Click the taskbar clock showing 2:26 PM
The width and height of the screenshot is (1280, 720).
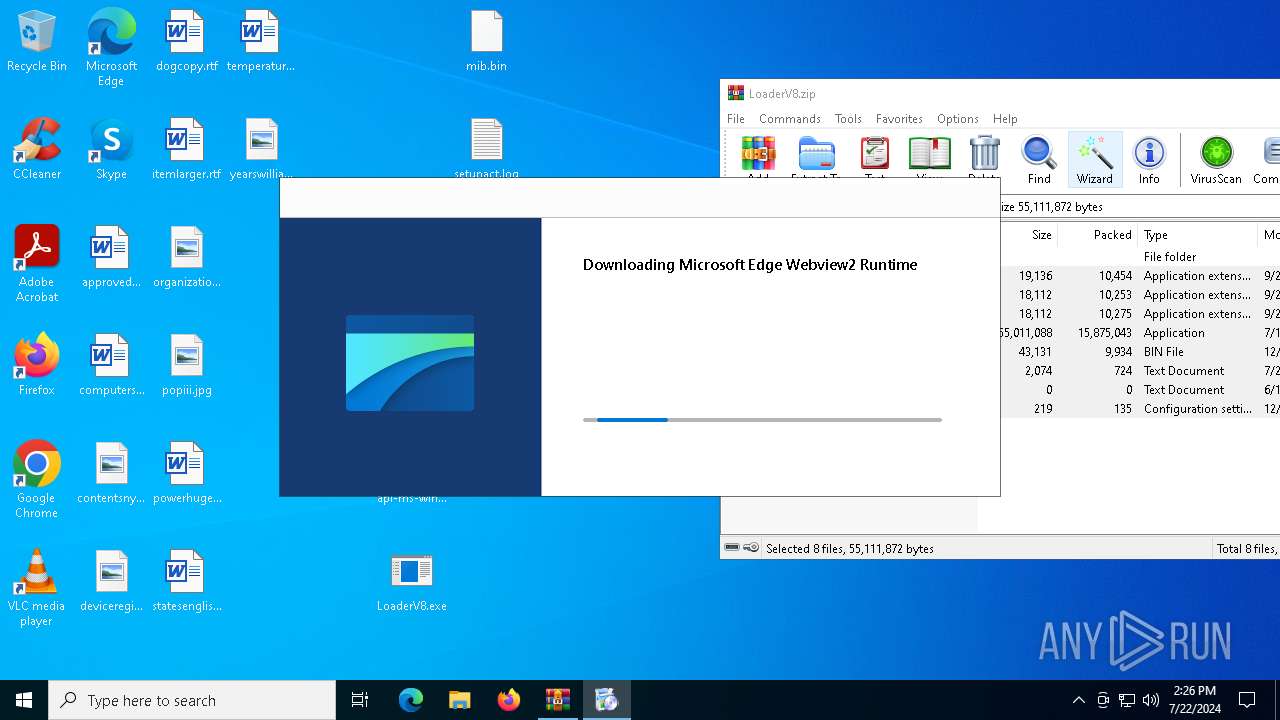coord(1194,700)
